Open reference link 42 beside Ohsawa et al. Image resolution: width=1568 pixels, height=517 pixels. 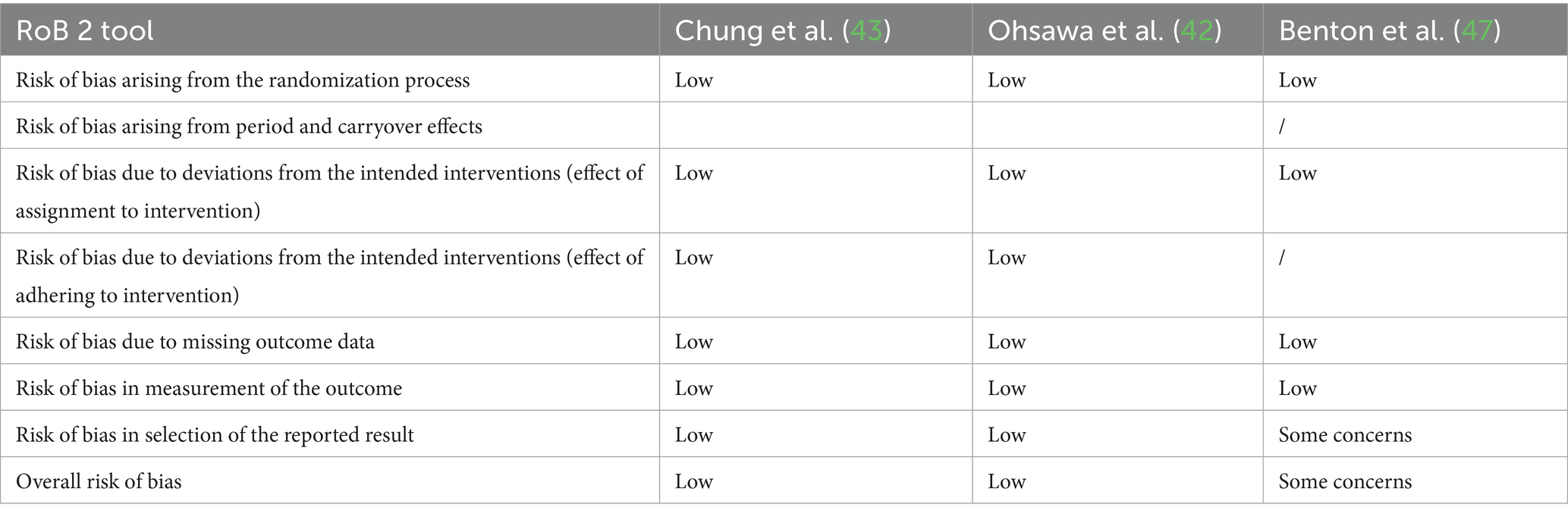click(x=1197, y=30)
